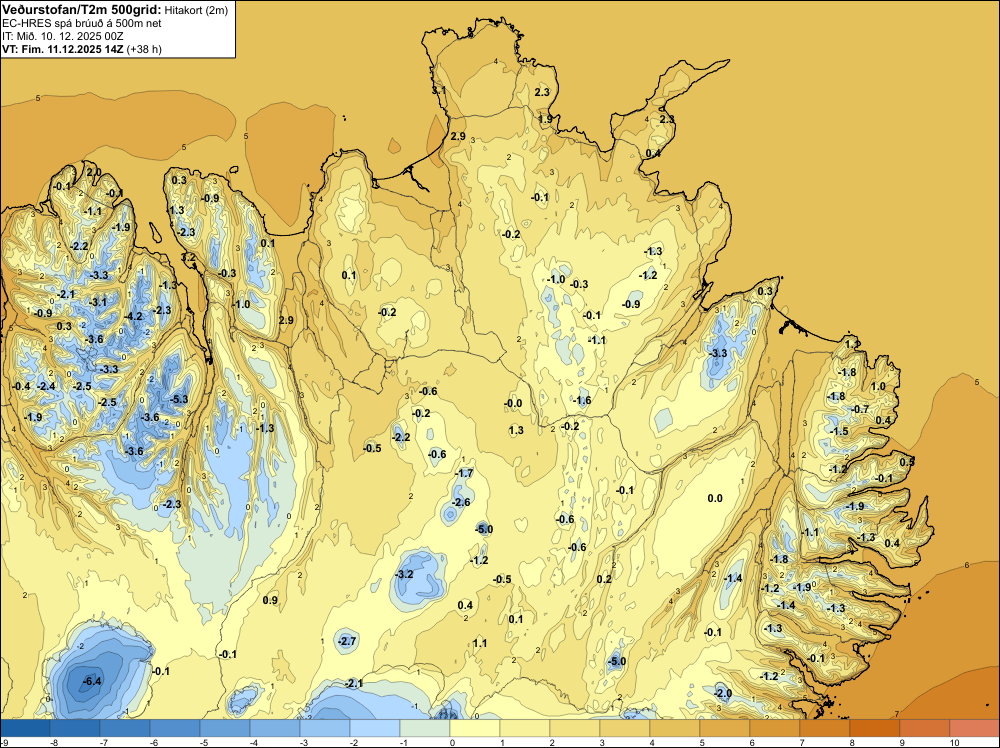Select the "EC-HRES spá brúuð á 500m net" line
1000x748 pixels.
pos(82,24)
